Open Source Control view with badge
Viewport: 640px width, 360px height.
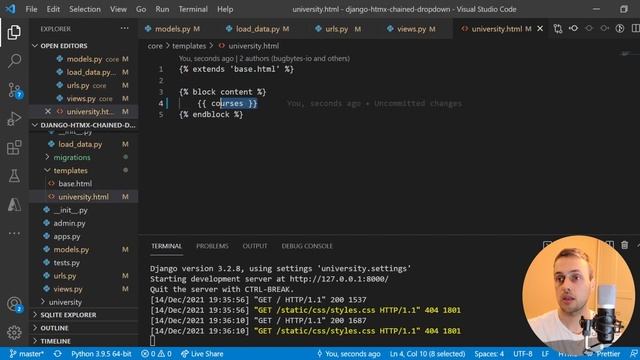(15, 90)
